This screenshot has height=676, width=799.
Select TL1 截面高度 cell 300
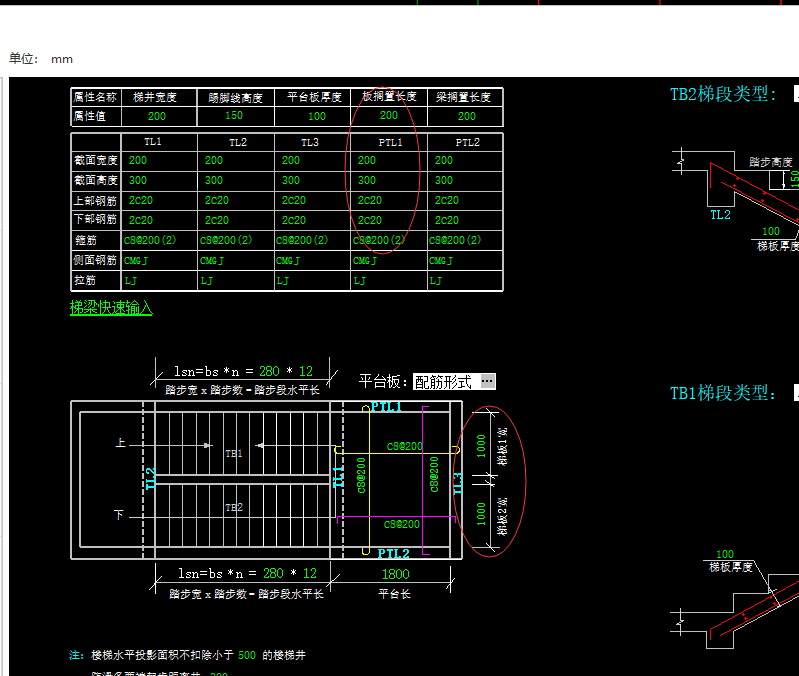138,180
